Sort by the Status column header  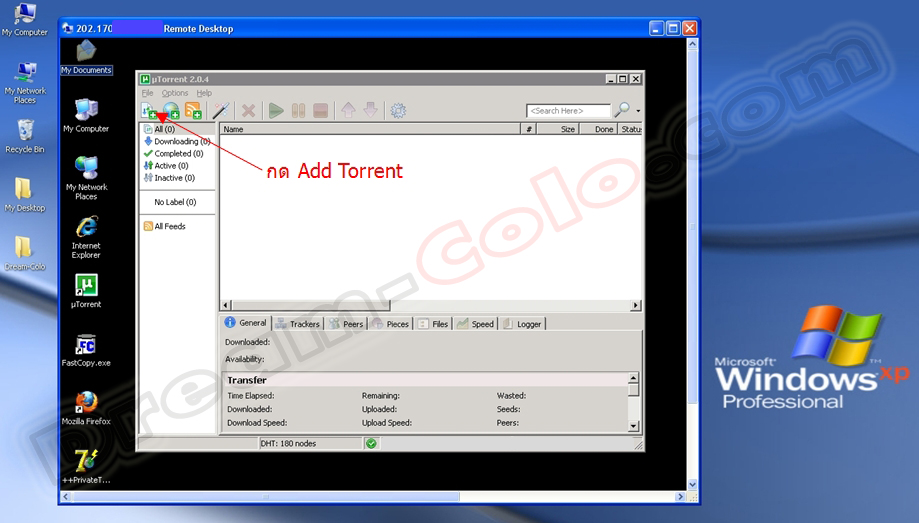(630, 129)
